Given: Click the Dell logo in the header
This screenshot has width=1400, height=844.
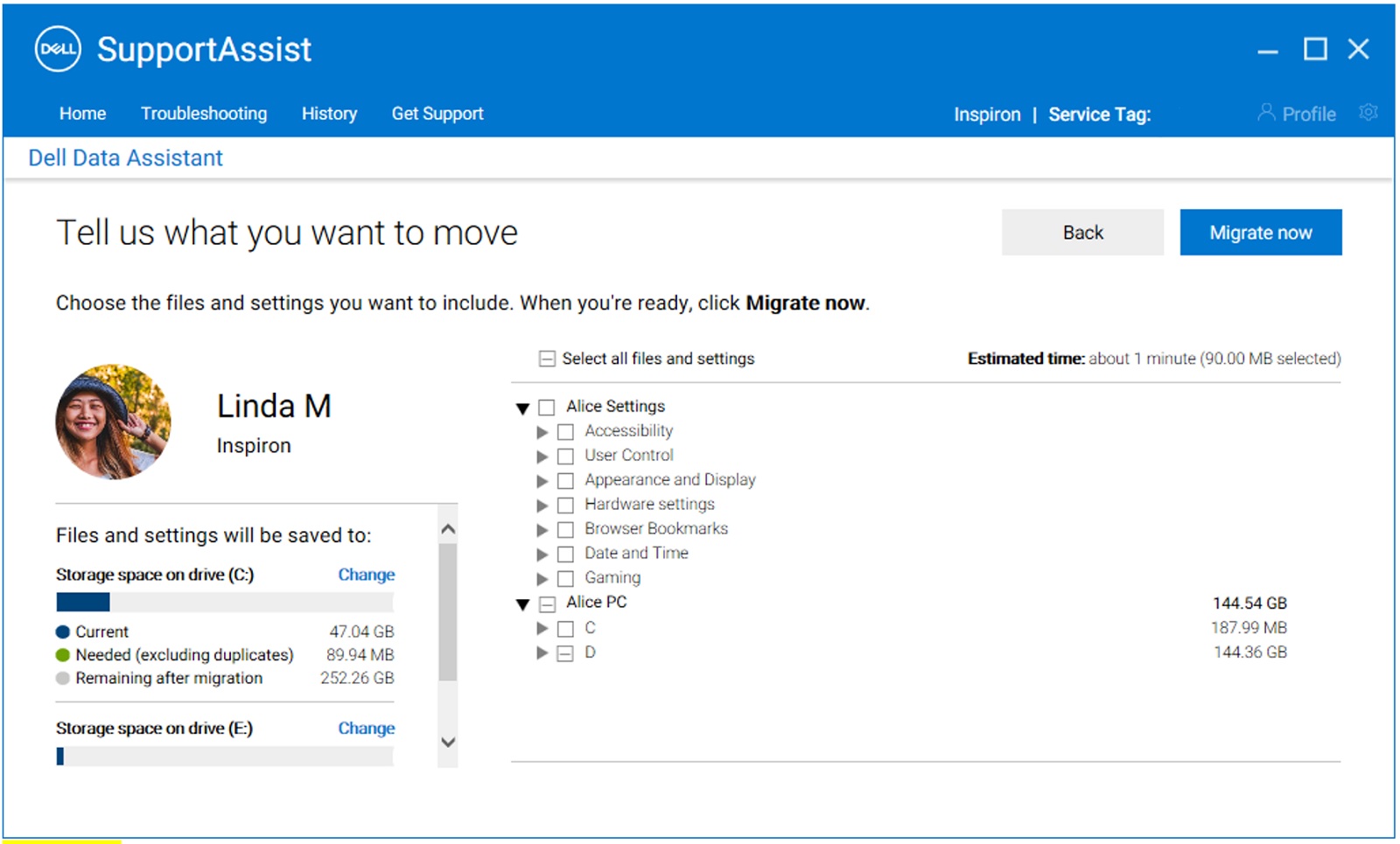Looking at the screenshot, I should click(56, 49).
